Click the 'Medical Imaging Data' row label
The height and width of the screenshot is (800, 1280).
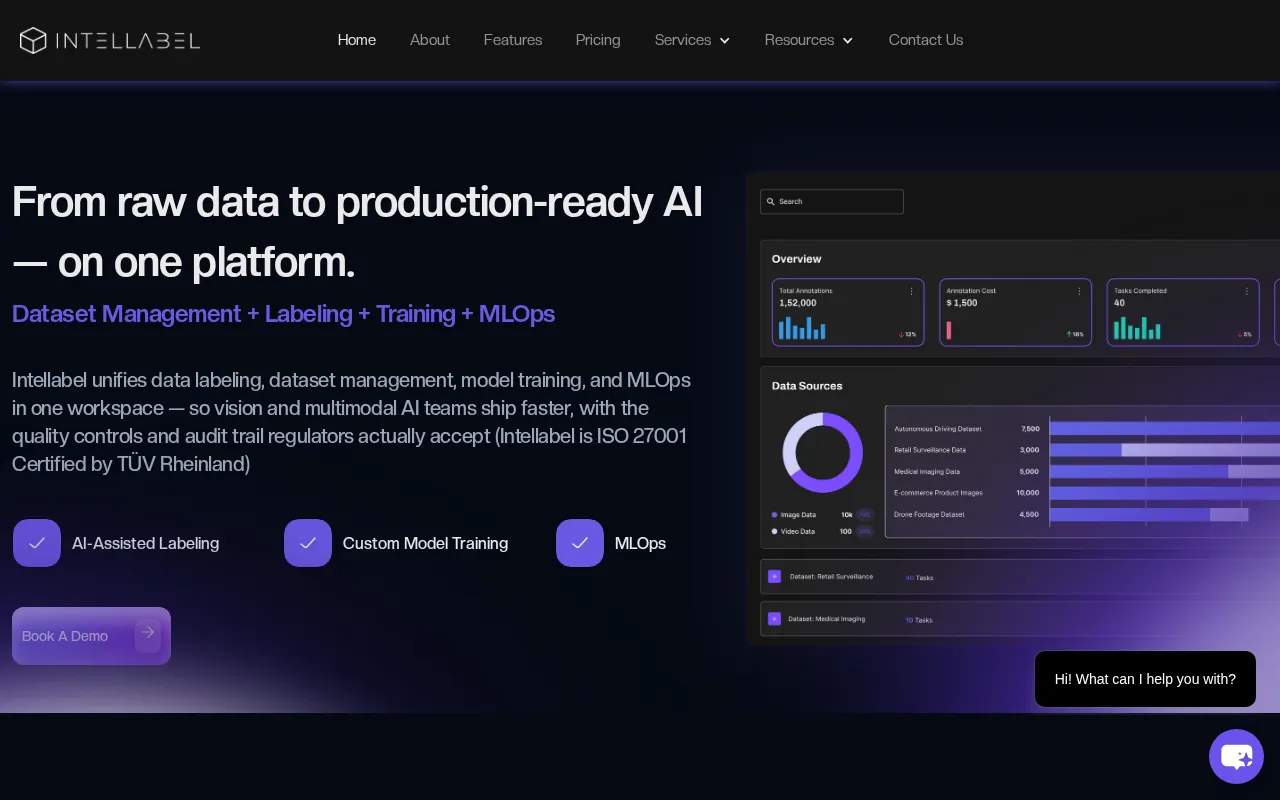click(x=927, y=471)
